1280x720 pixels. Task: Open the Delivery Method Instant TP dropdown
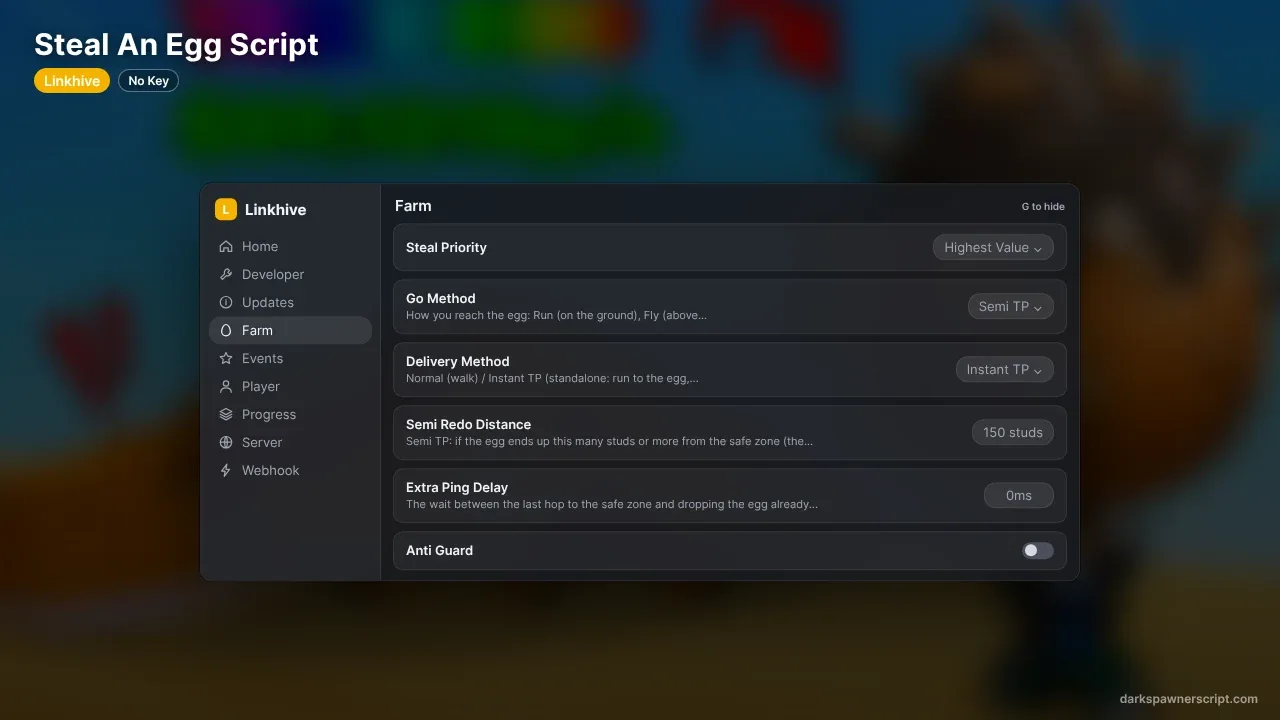click(x=1004, y=369)
